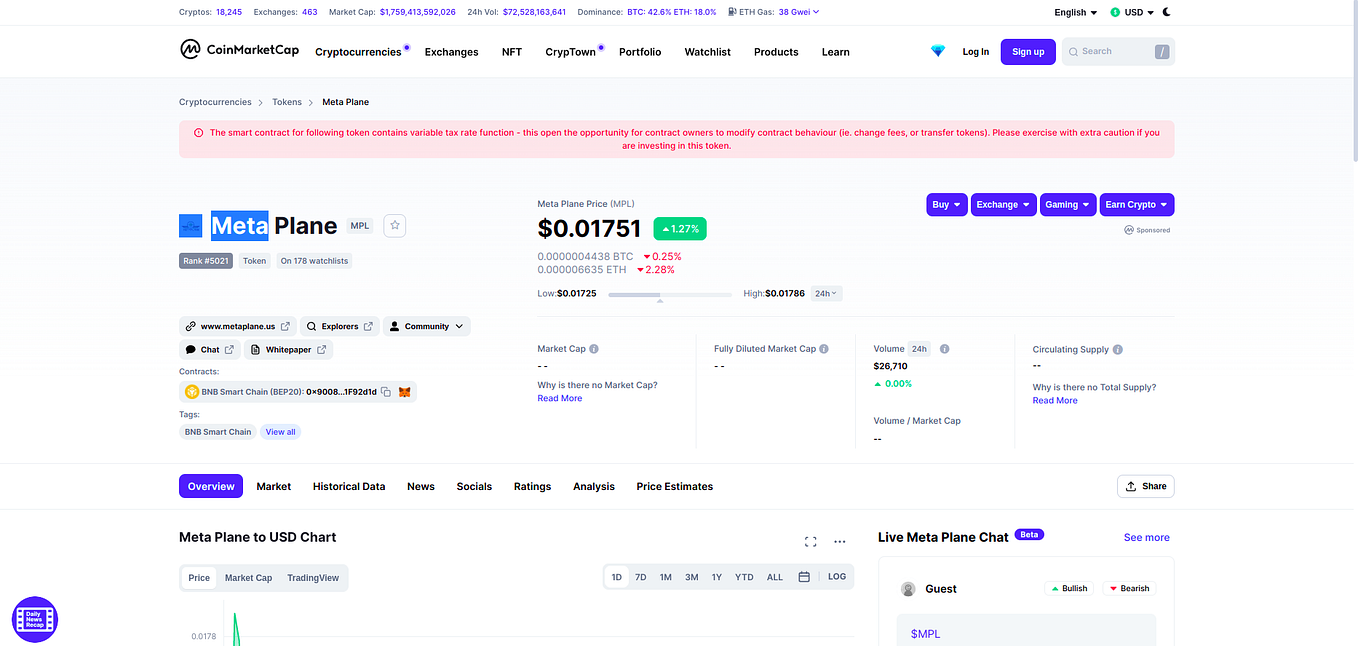Switch to Historical Data tab

coord(349,486)
